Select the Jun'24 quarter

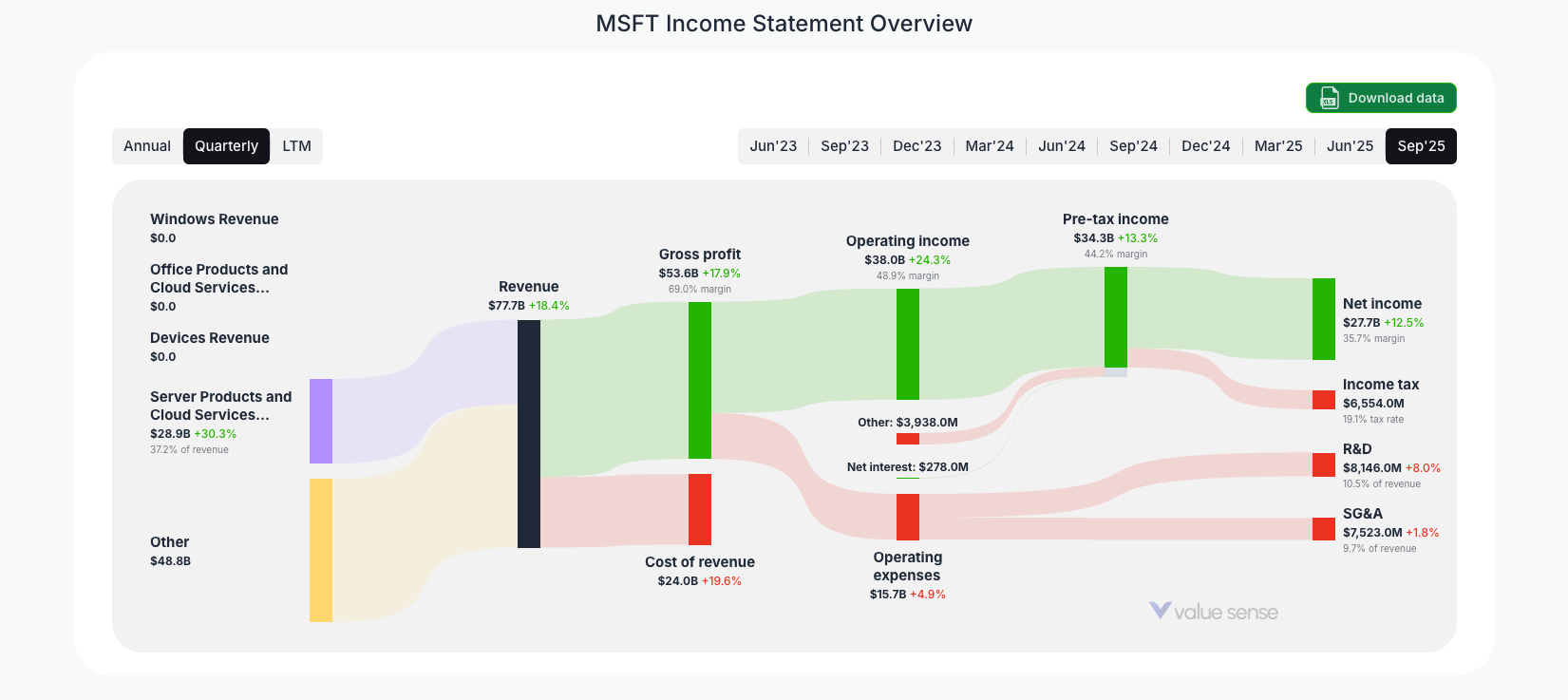pyautogui.click(x=1062, y=146)
